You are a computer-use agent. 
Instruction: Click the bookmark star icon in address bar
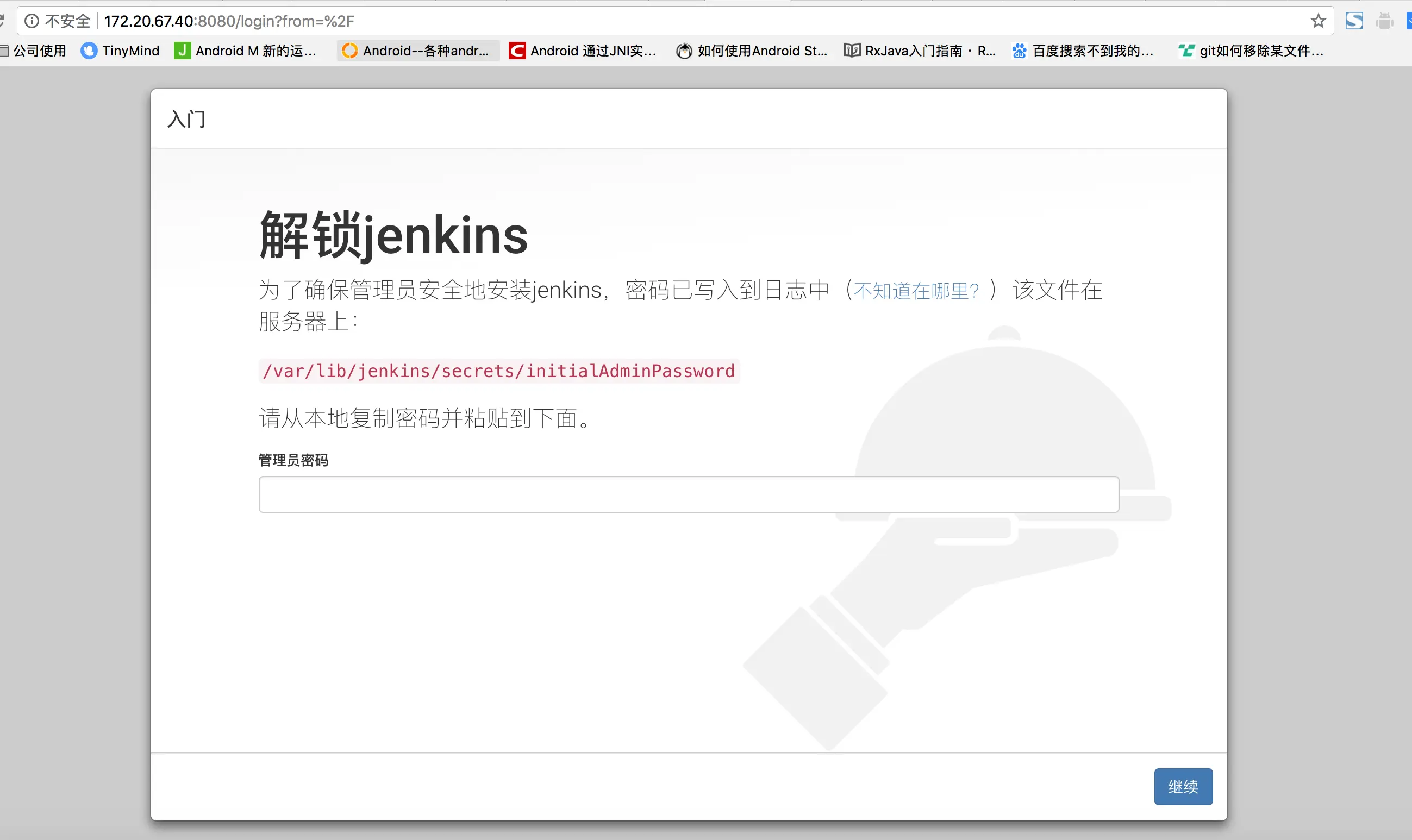tap(1318, 22)
